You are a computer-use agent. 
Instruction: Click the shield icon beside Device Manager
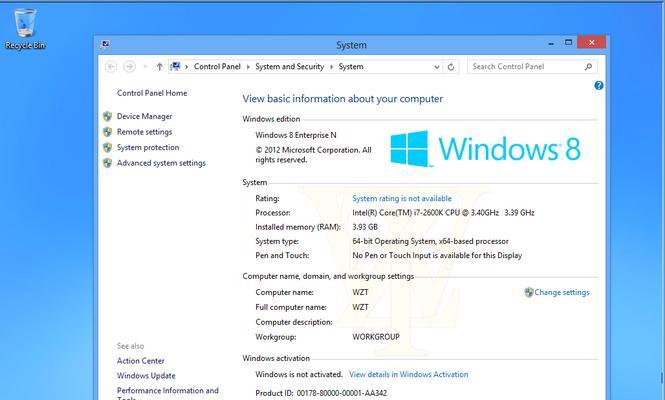[x=107, y=116]
